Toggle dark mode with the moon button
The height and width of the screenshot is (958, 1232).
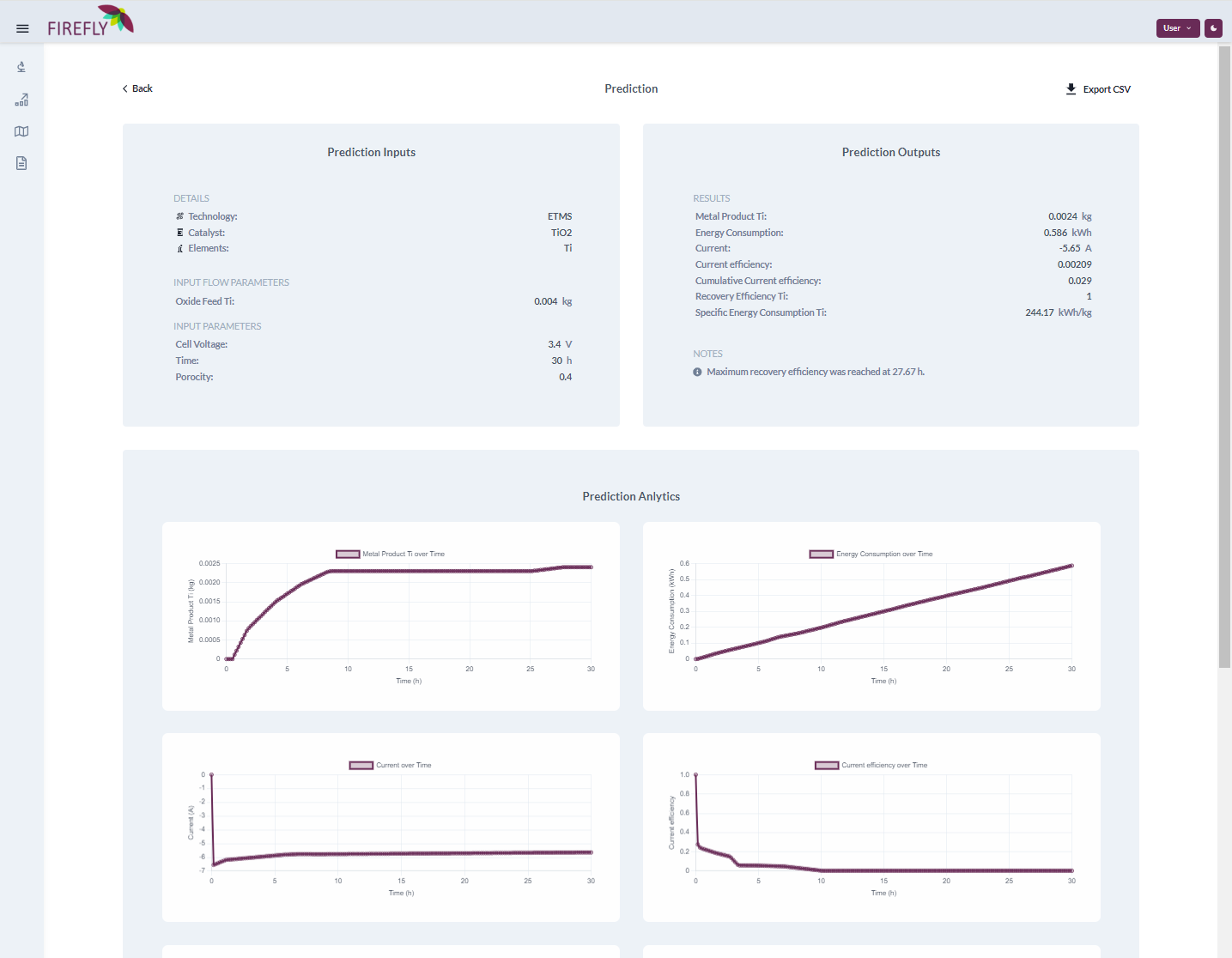tap(1213, 28)
